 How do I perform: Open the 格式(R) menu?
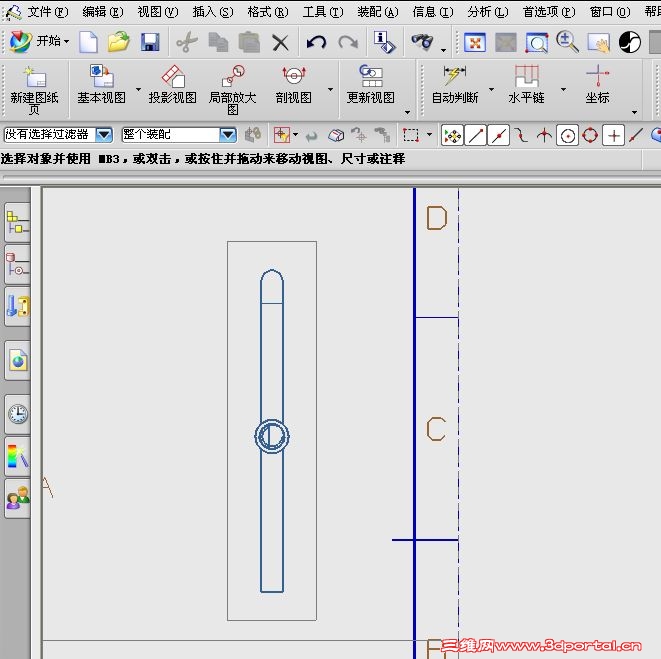coord(268,12)
